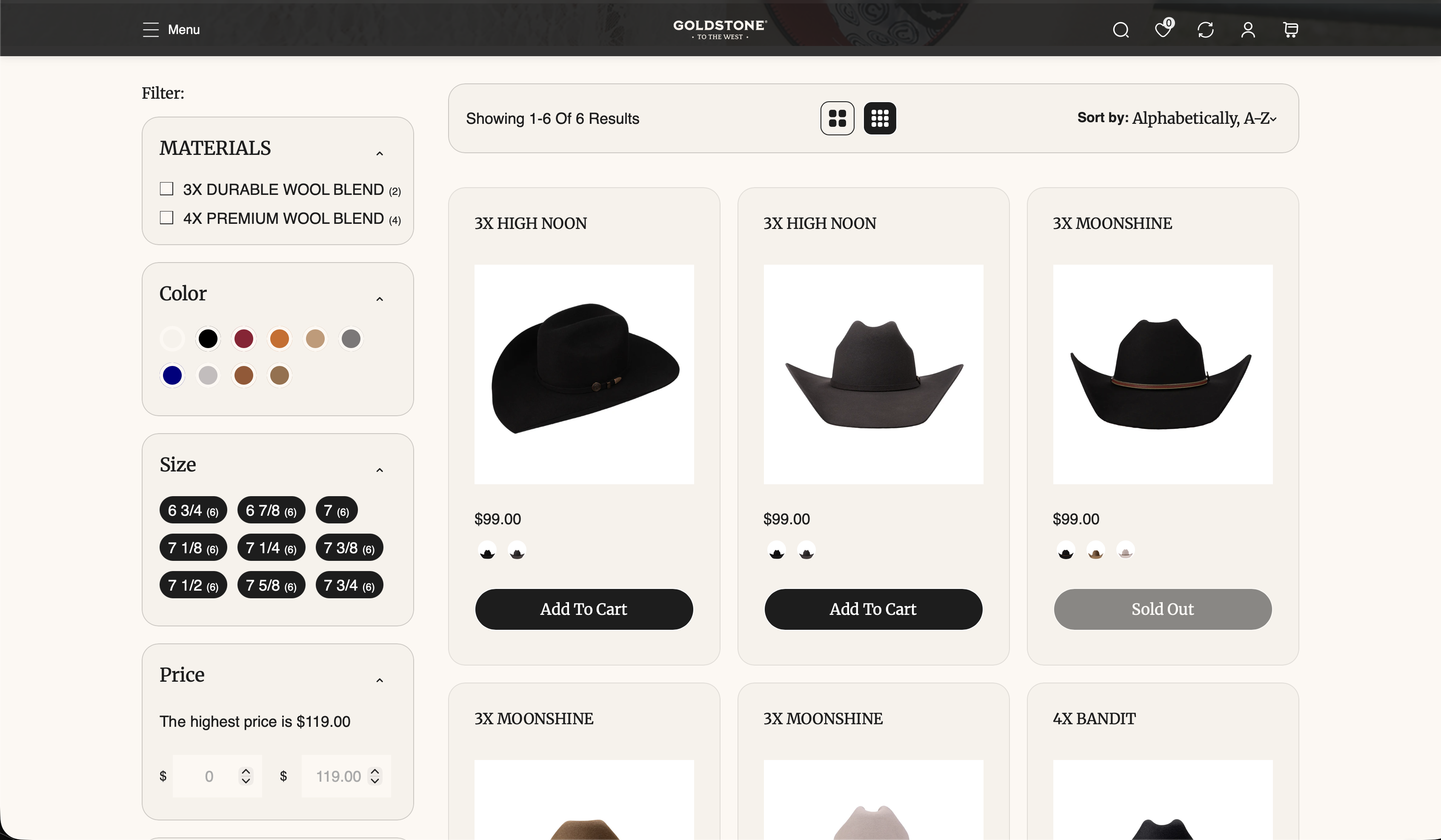This screenshot has height=840, width=1441.
Task: Select second hat variant under left 3X High Noon
Action: tap(517, 551)
